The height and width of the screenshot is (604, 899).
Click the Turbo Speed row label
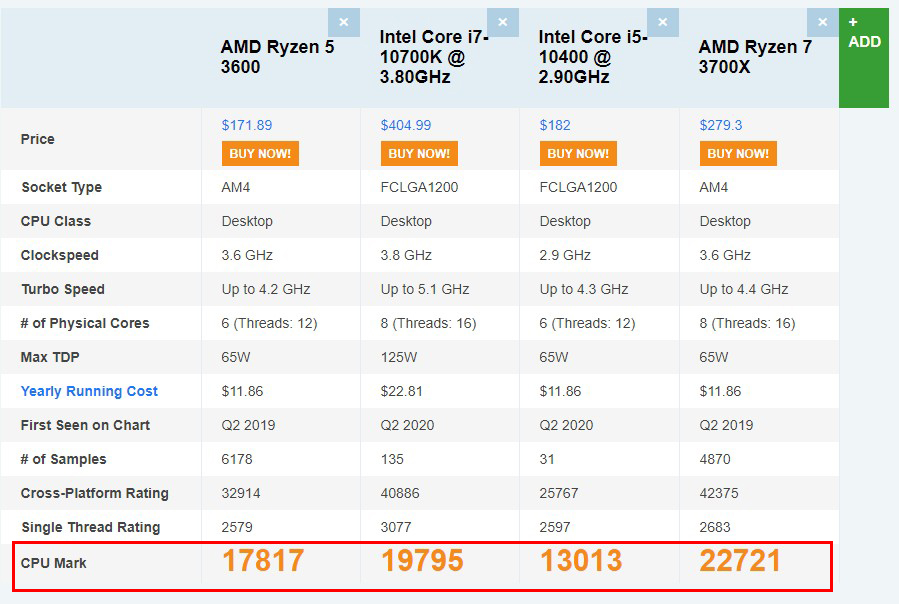pos(63,289)
